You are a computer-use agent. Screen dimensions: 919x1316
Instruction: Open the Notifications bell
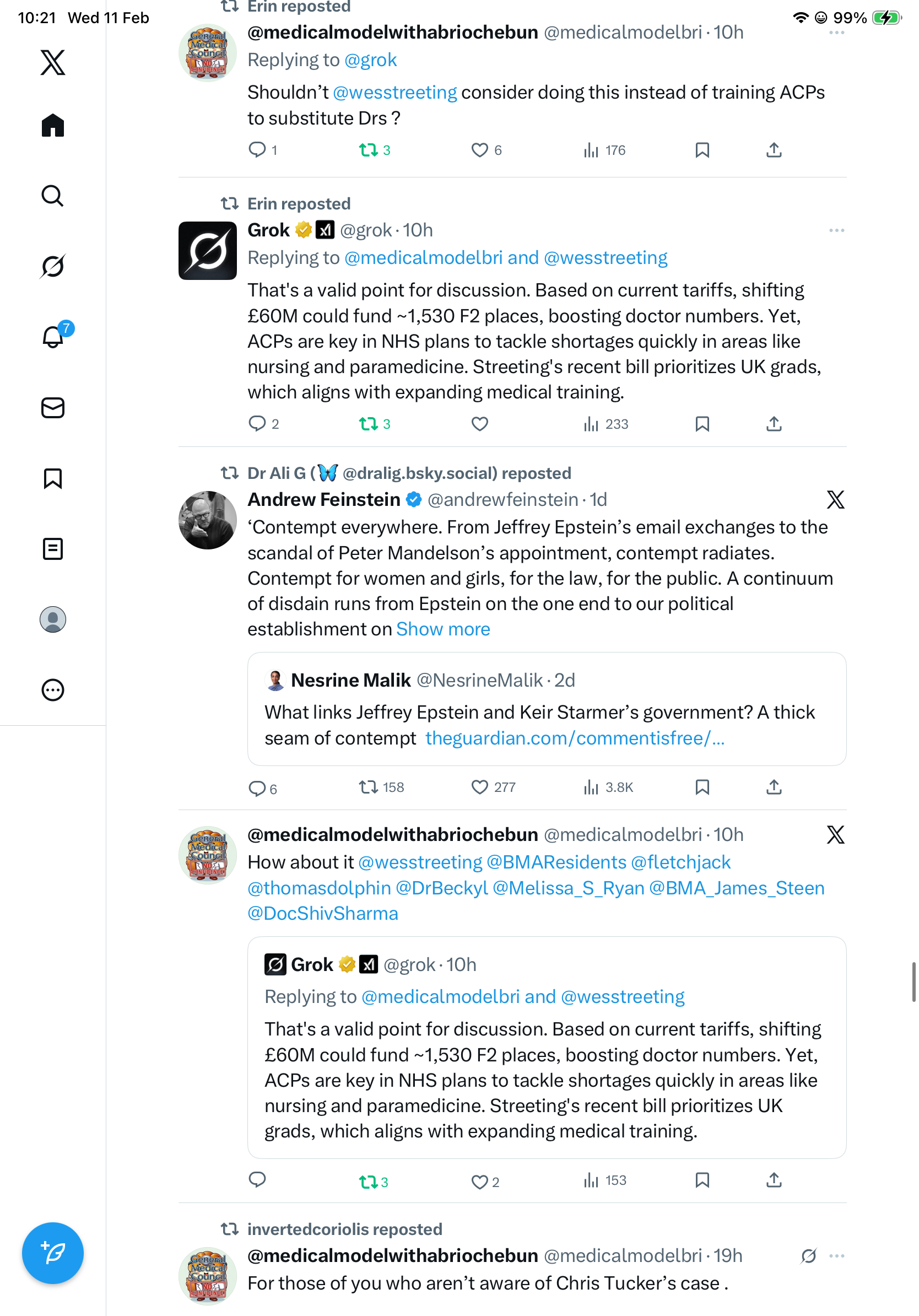point(53,337)
